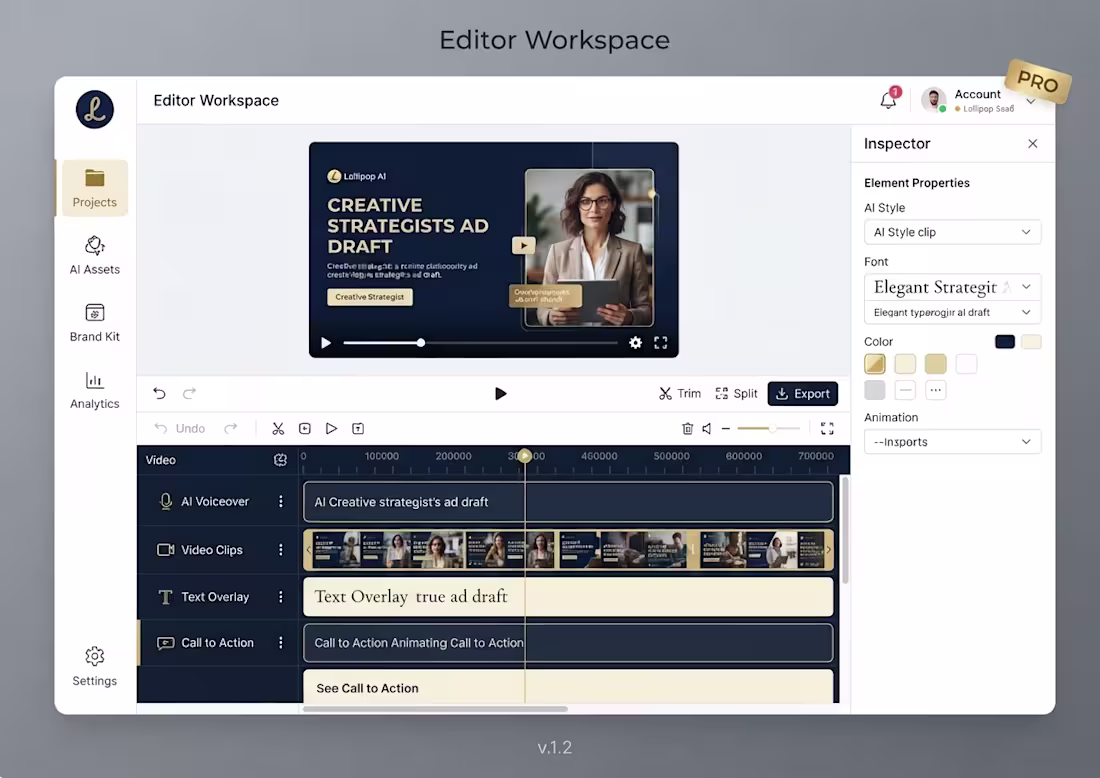Click the text box tool icon
Screen dimensions: 1100x778
pos(358,429)
